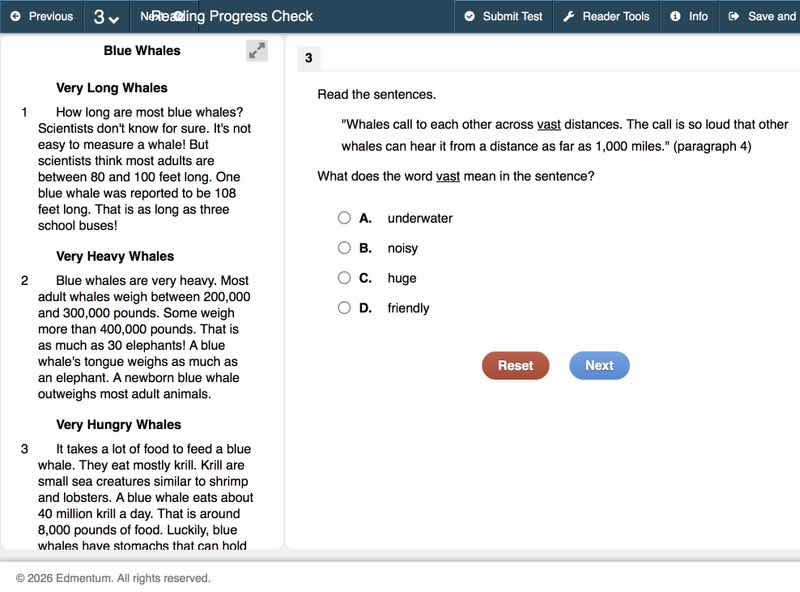
Task: Open Reader Tools via the wrench icon
Action: [569, 16]
